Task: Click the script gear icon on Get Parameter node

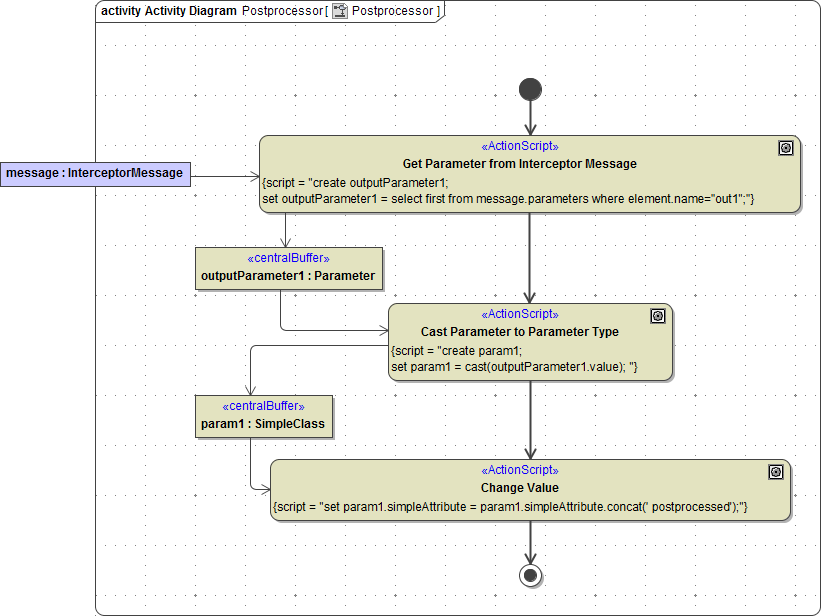Action: [x=786, y=147]
